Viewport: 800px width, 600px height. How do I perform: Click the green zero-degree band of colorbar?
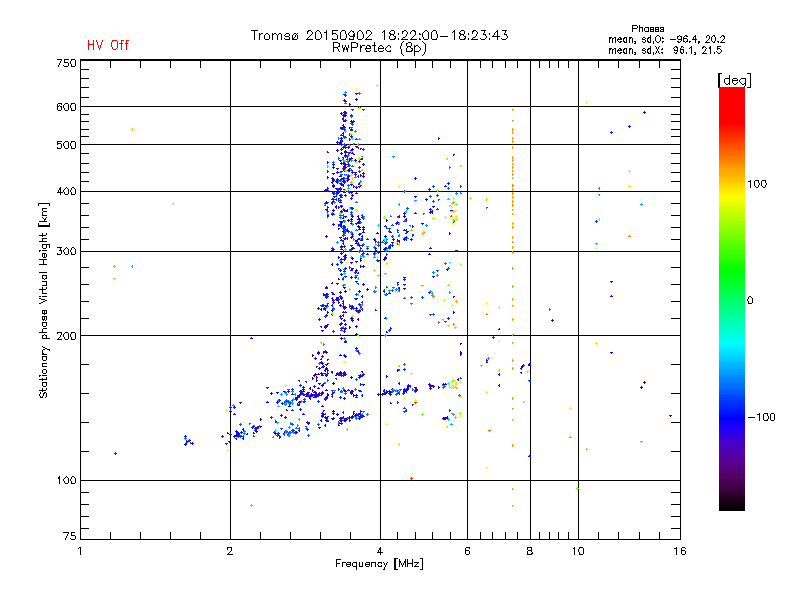732,300
